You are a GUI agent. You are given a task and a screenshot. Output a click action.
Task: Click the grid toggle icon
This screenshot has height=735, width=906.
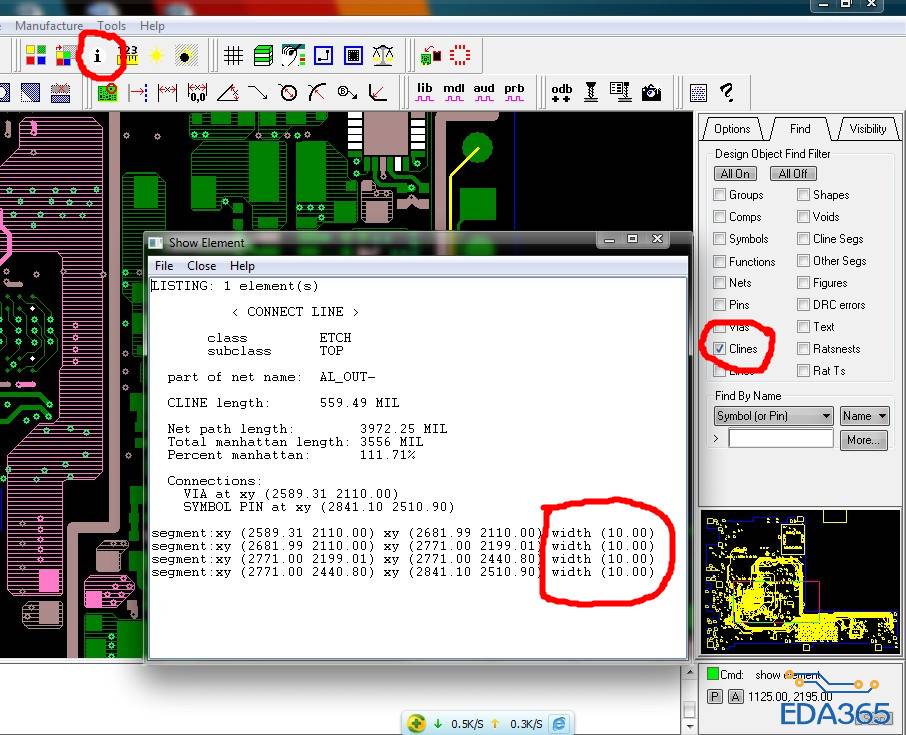point(233,56)
